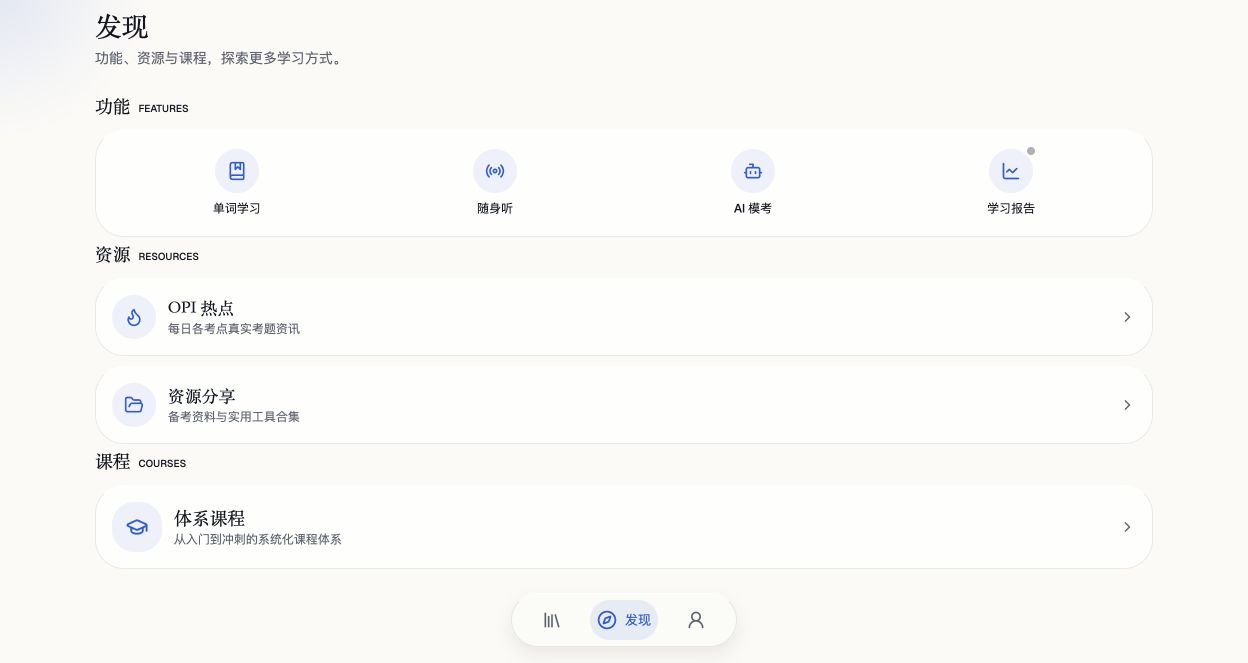This screenshot has height=663, width=1248.
Task: Expand the OPI 热点 row chevron
Action: pos(1127,317)
